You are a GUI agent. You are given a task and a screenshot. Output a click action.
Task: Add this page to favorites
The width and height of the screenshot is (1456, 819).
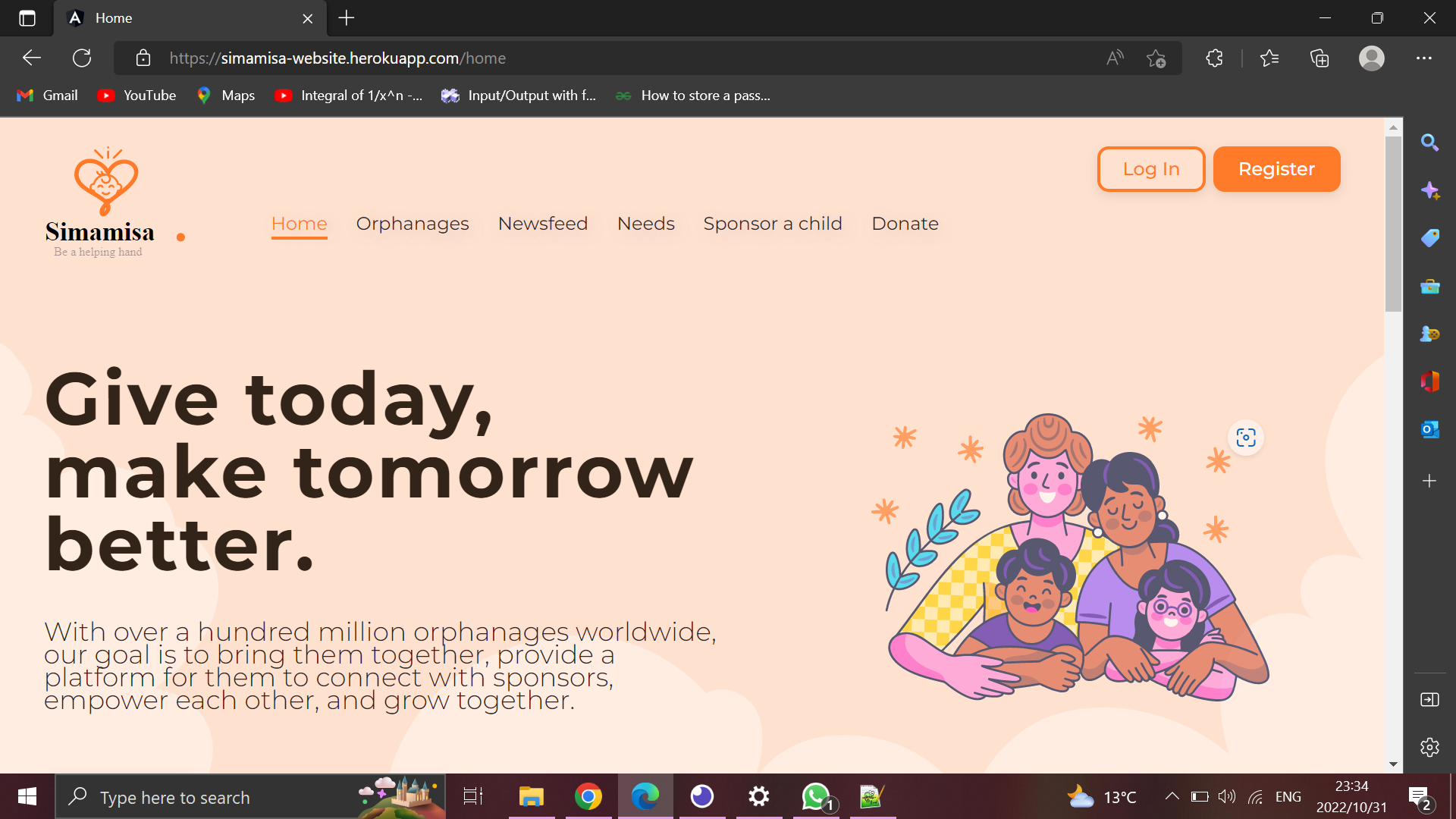(1156, 58)
